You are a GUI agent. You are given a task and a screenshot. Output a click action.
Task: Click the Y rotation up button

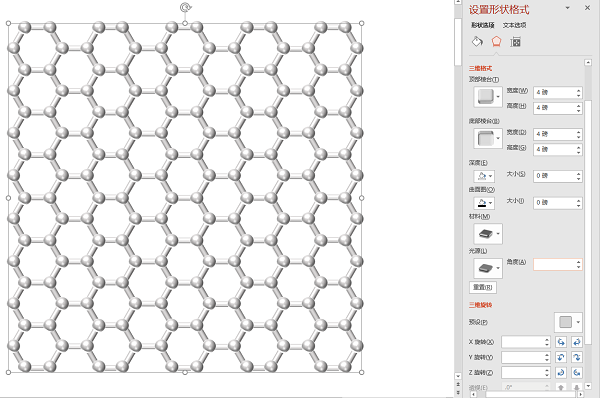click(561, 357)
